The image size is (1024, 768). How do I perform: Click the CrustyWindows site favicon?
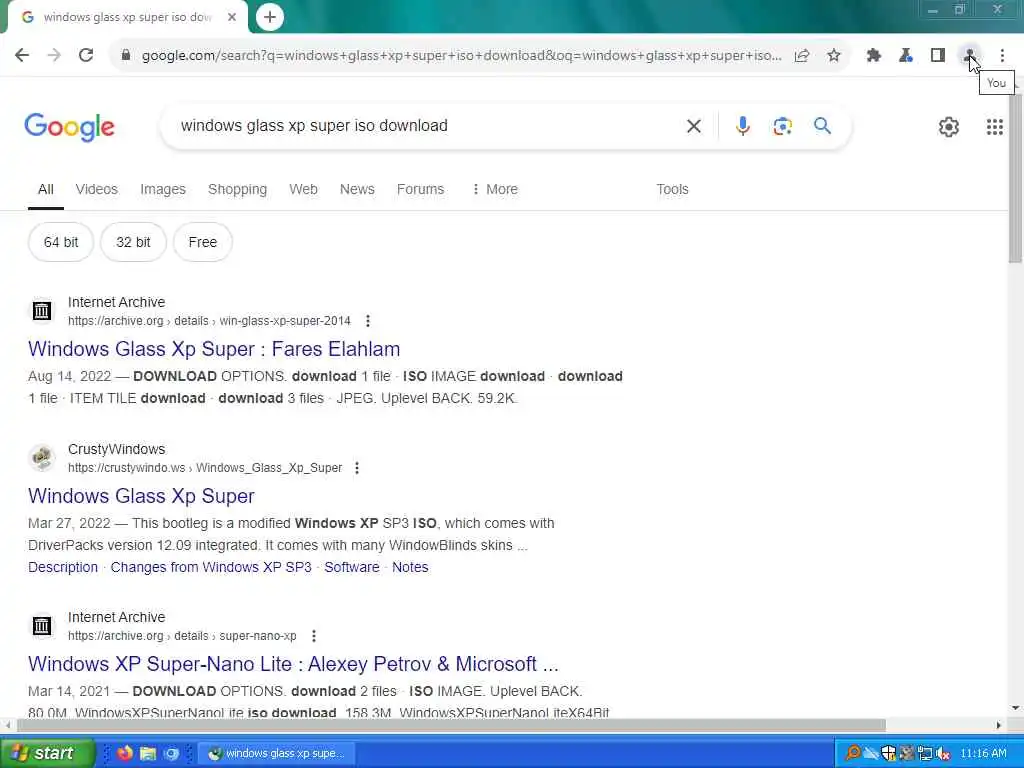(42, 458)
